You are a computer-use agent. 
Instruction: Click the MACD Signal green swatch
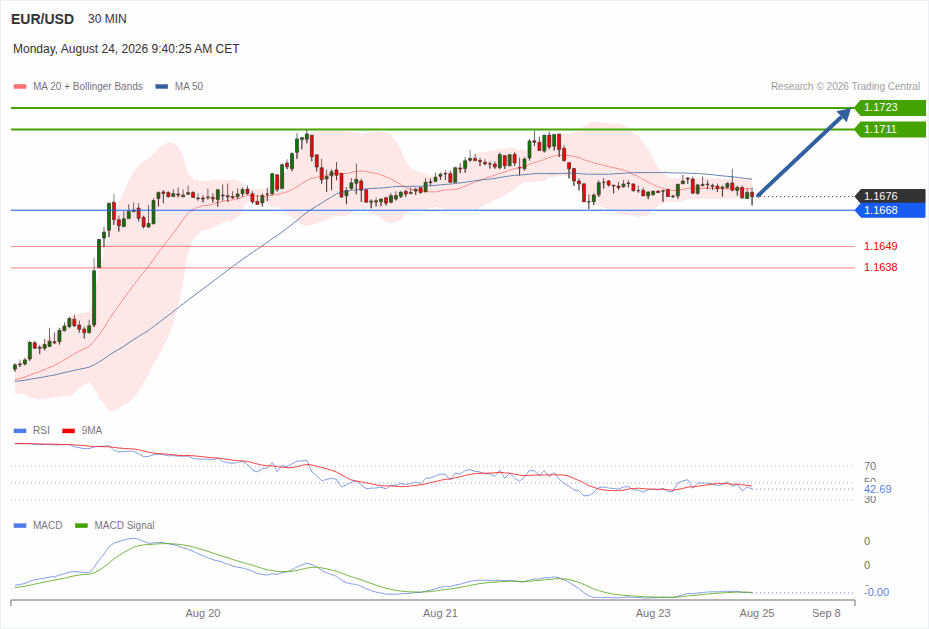(x=82, y=525)
